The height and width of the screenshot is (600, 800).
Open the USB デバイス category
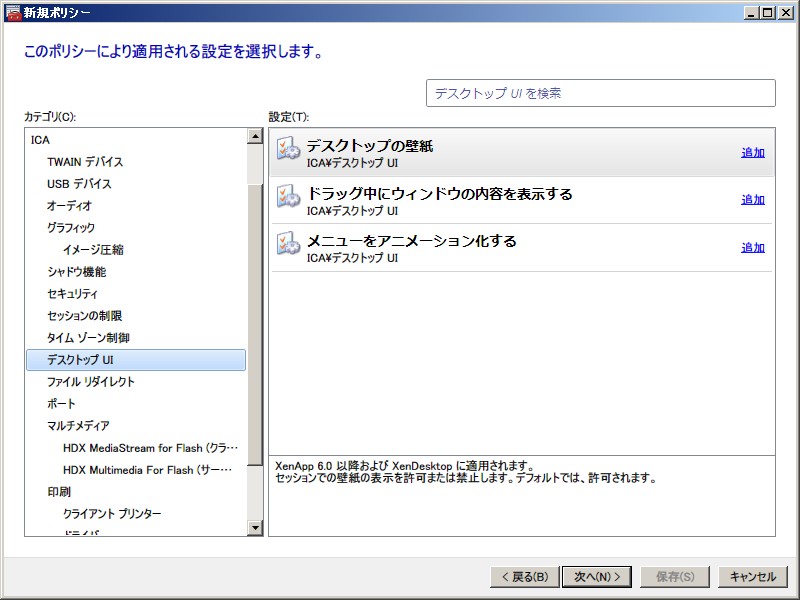tap(79, 184)
